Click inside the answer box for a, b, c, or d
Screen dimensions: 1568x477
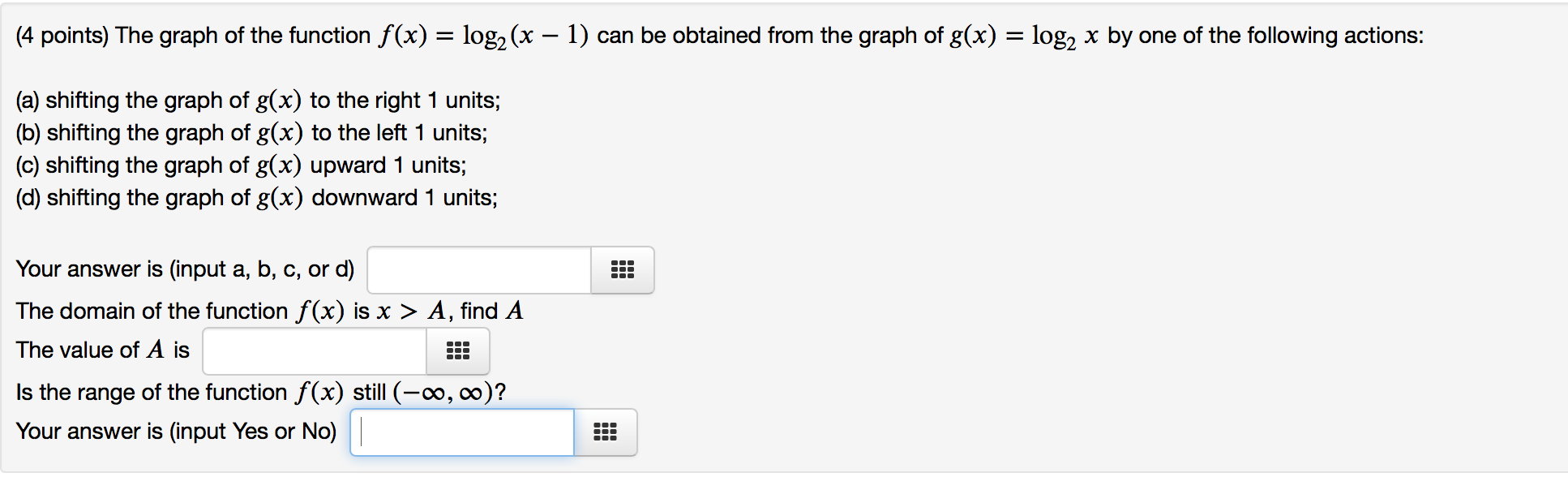pos(478,270)
